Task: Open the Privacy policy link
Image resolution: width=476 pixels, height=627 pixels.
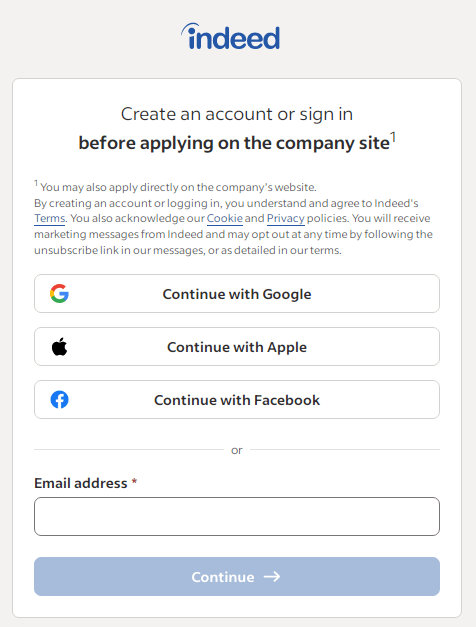Action: point(286,218)
